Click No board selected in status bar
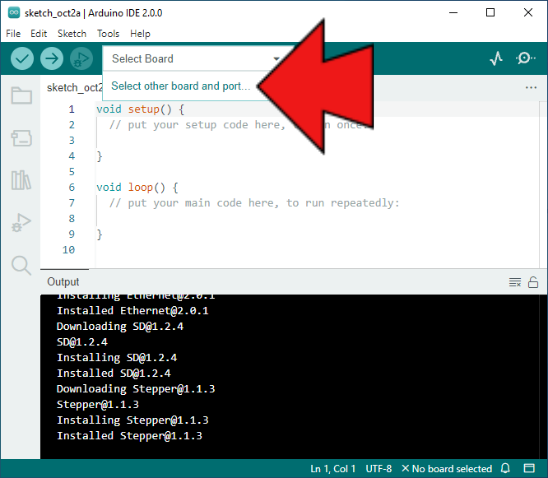 point(447,469)
